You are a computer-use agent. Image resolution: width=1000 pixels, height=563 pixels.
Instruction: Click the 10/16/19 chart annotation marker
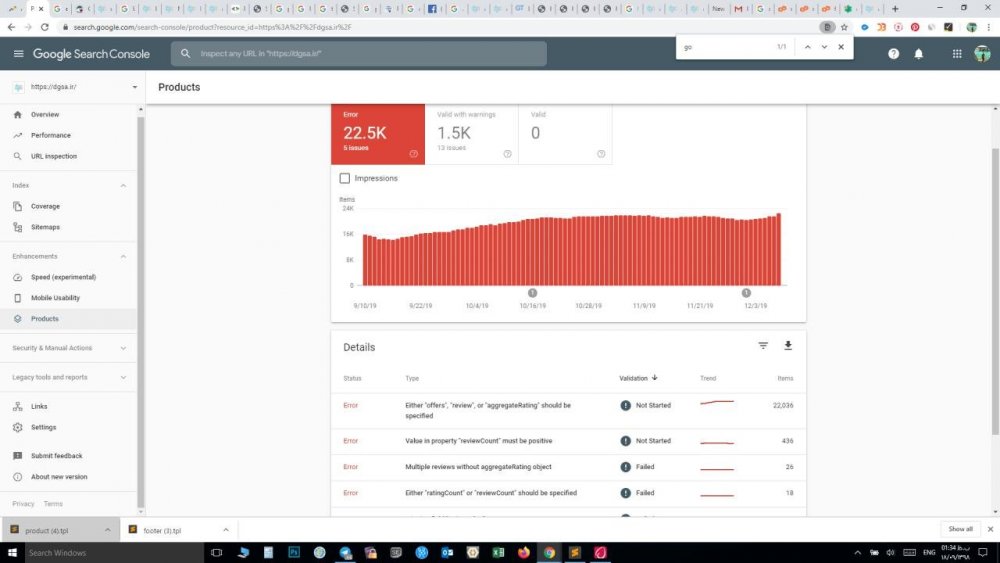pyautogui.click(x=533, y=293)
